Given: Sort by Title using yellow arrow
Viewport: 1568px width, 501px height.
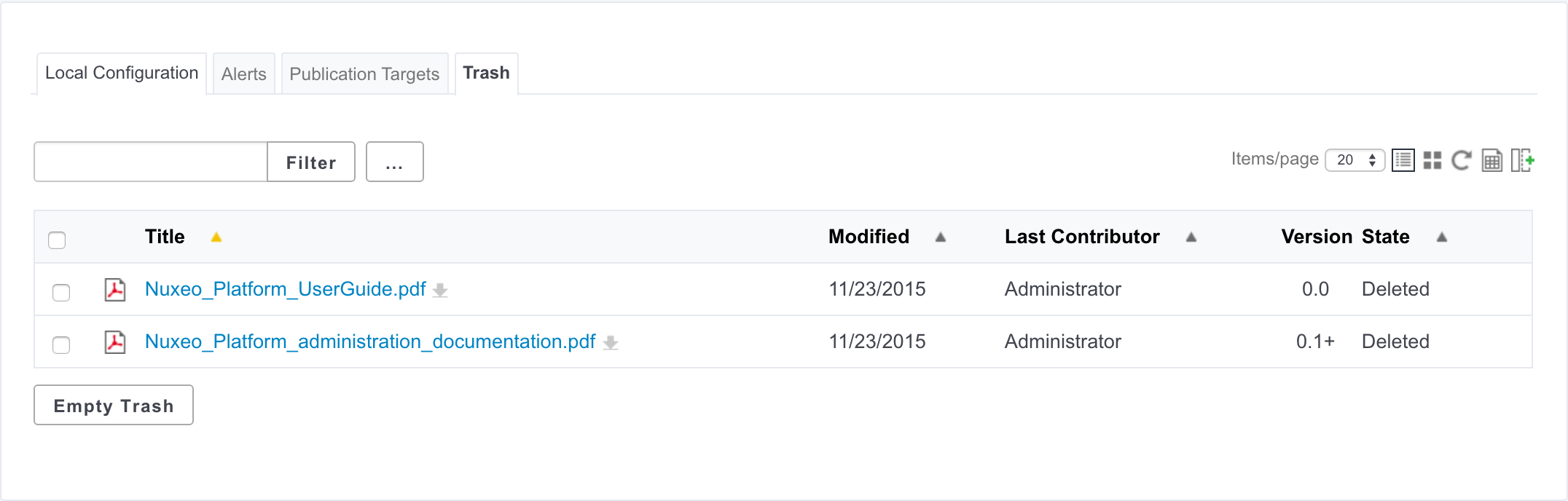Looking at the screenshot, I should [x=216, y=237].
